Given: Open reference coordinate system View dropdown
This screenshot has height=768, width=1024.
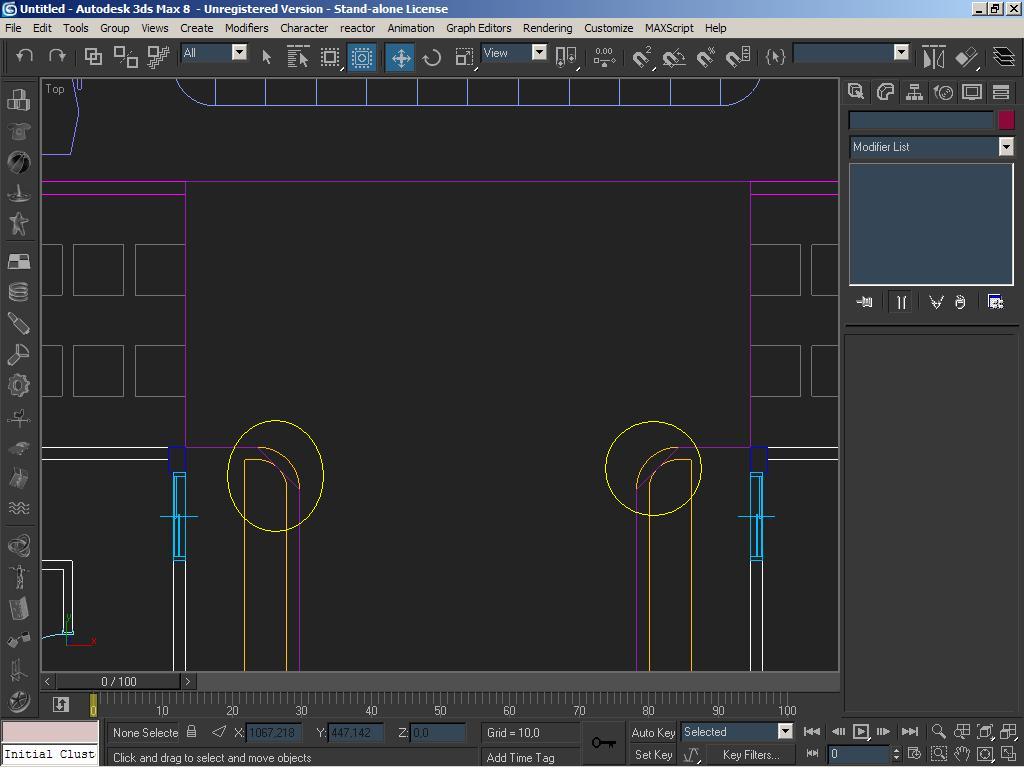Looking at the screenshot, I should coord(539,52).
